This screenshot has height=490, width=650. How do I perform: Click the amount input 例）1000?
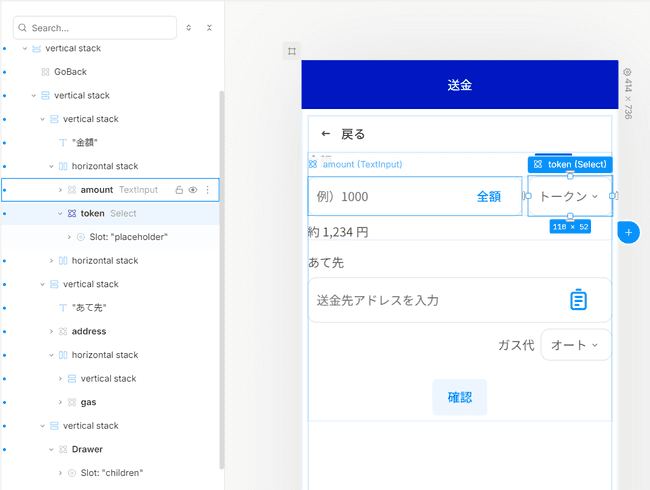tap(415, 196)
